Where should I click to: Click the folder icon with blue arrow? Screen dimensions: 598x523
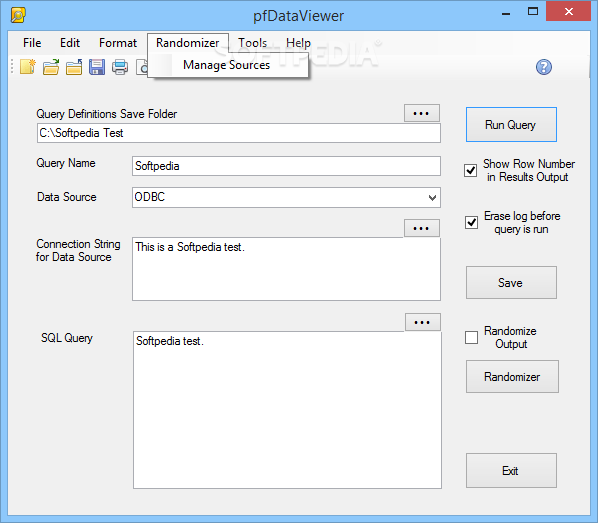(74, 67)
